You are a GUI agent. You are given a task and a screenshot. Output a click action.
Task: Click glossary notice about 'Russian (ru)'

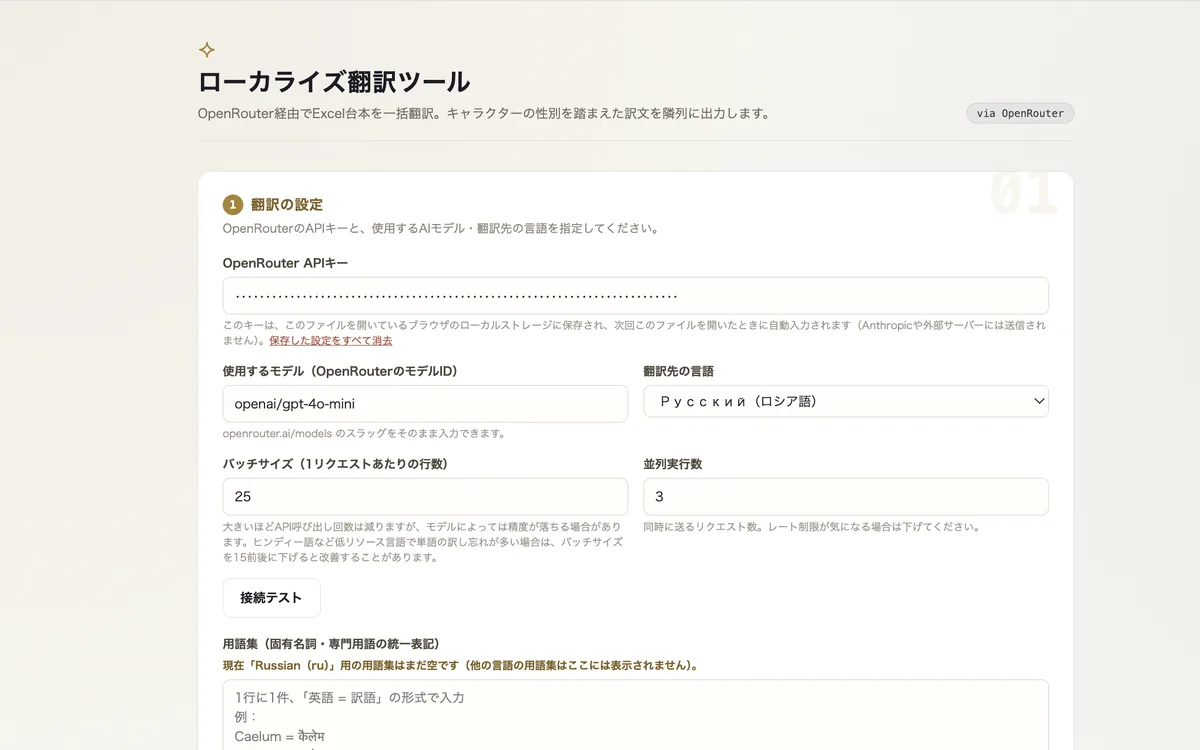click(460, 665)
